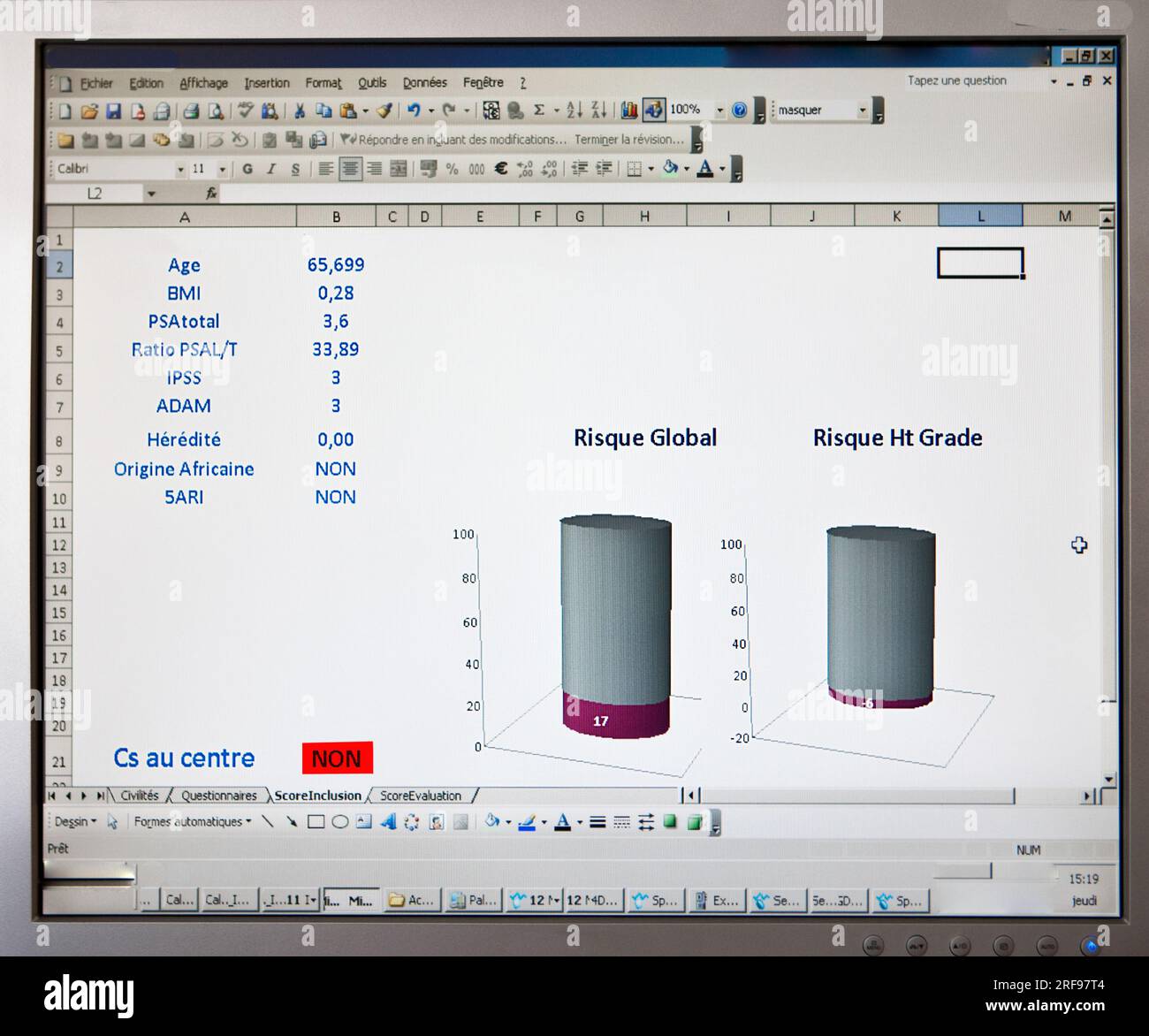Launch the Chart Wizard icon
The width and height of the screenshot is (1149, 1036).
pyautogui.click(x=629, y=110)
